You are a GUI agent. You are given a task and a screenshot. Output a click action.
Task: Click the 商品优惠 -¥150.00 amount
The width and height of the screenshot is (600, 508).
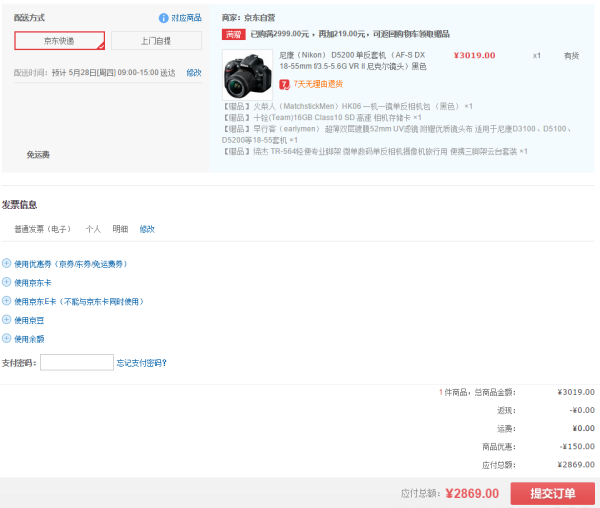[577, 446]
